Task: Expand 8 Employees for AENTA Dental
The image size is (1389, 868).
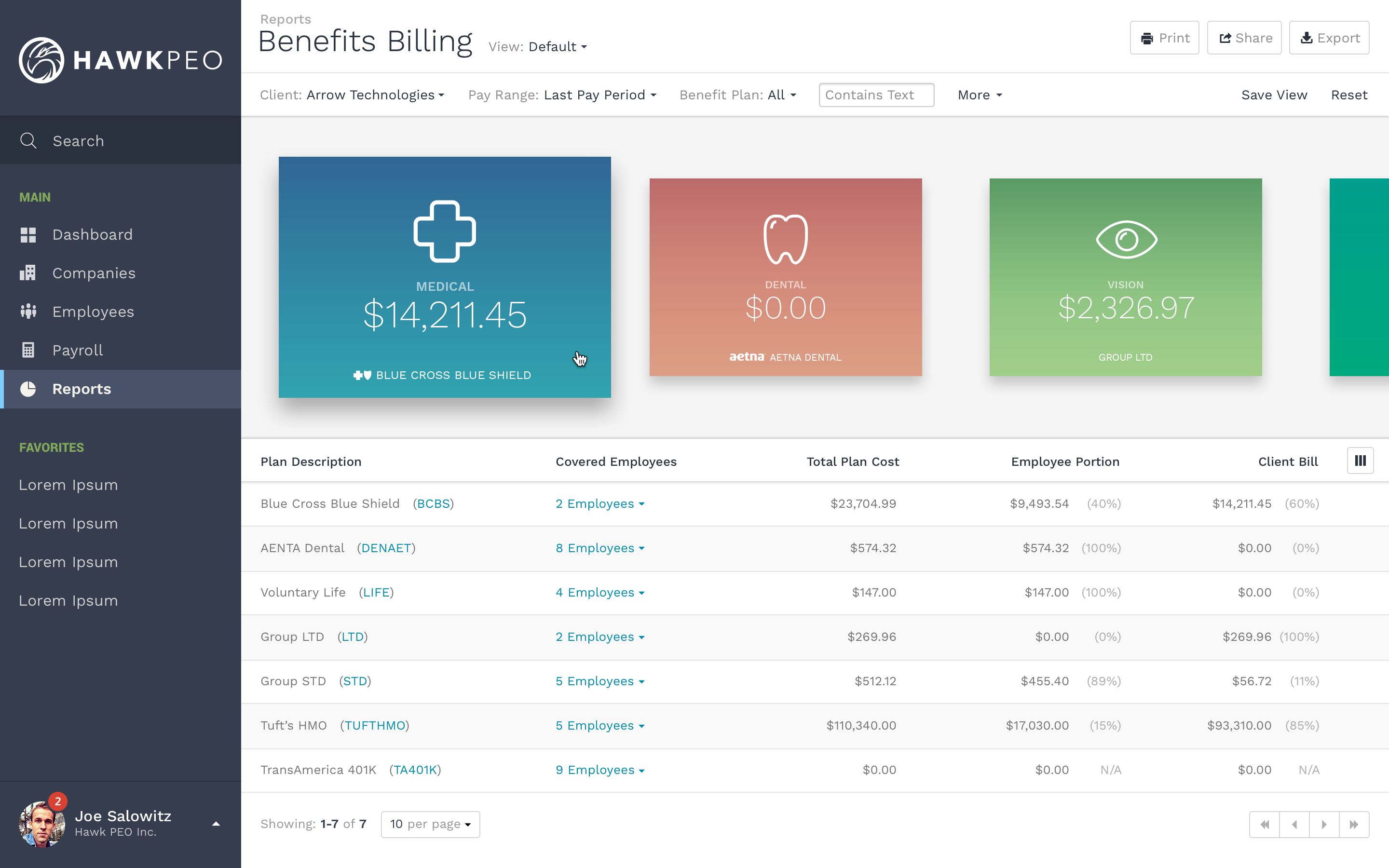Action: pos(600,548)
